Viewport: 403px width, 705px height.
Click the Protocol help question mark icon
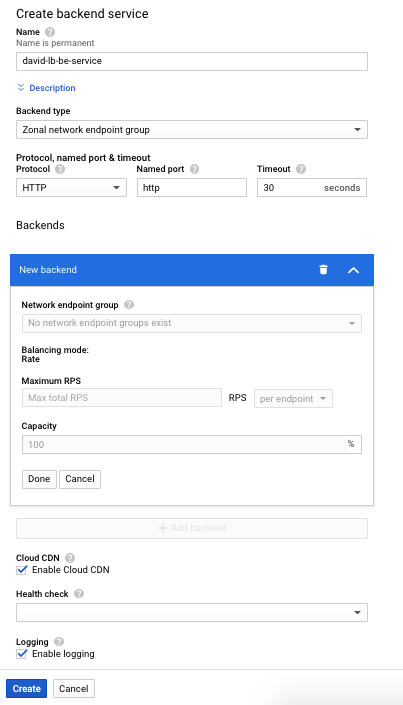coord(60,170)
